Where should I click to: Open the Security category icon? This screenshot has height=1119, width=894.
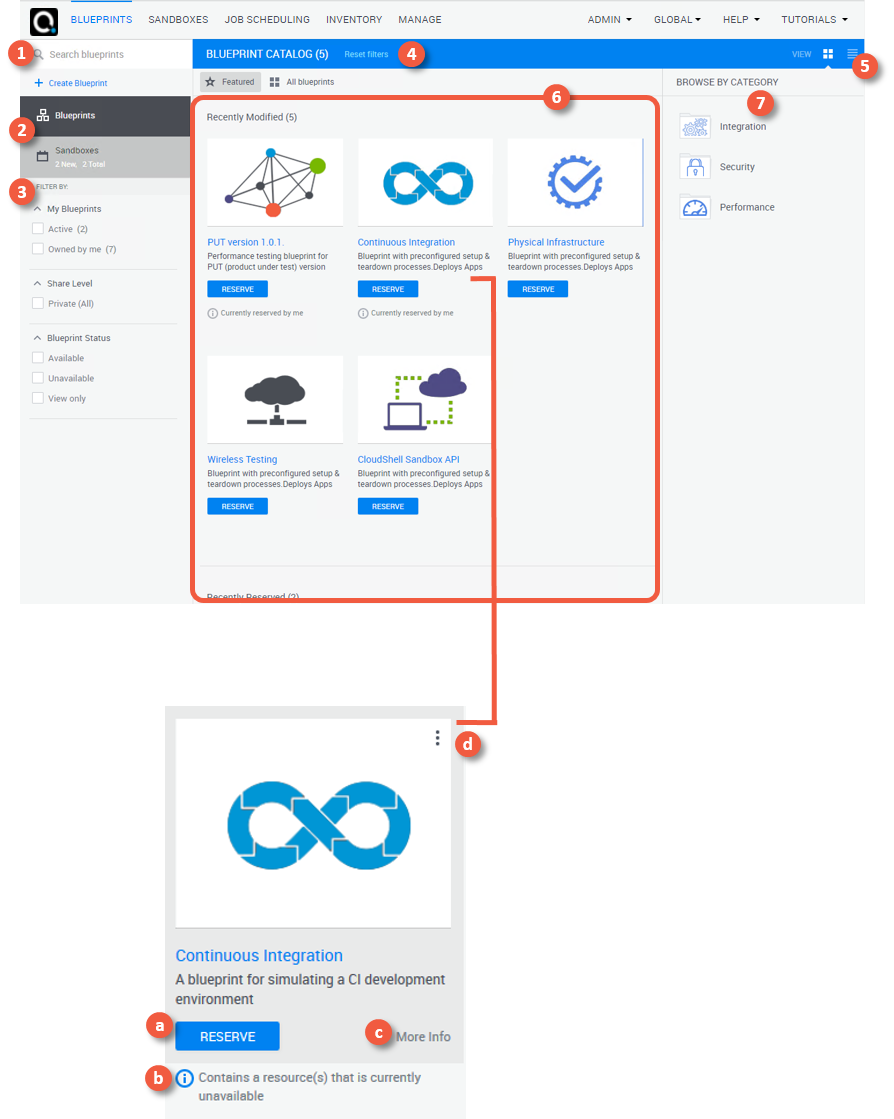(x=695, y=167)
